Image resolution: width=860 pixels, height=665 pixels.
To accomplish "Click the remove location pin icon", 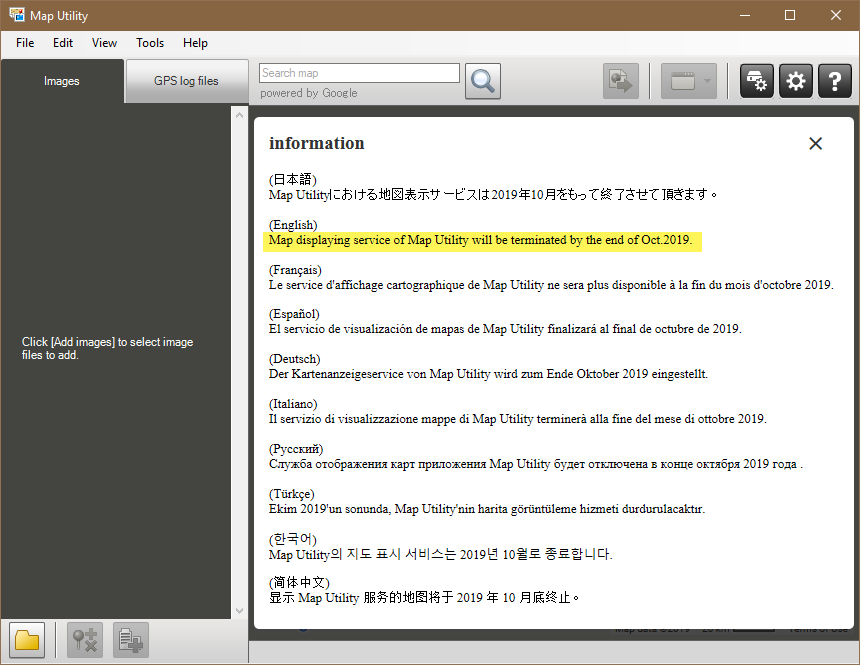I will coord(85,640).
